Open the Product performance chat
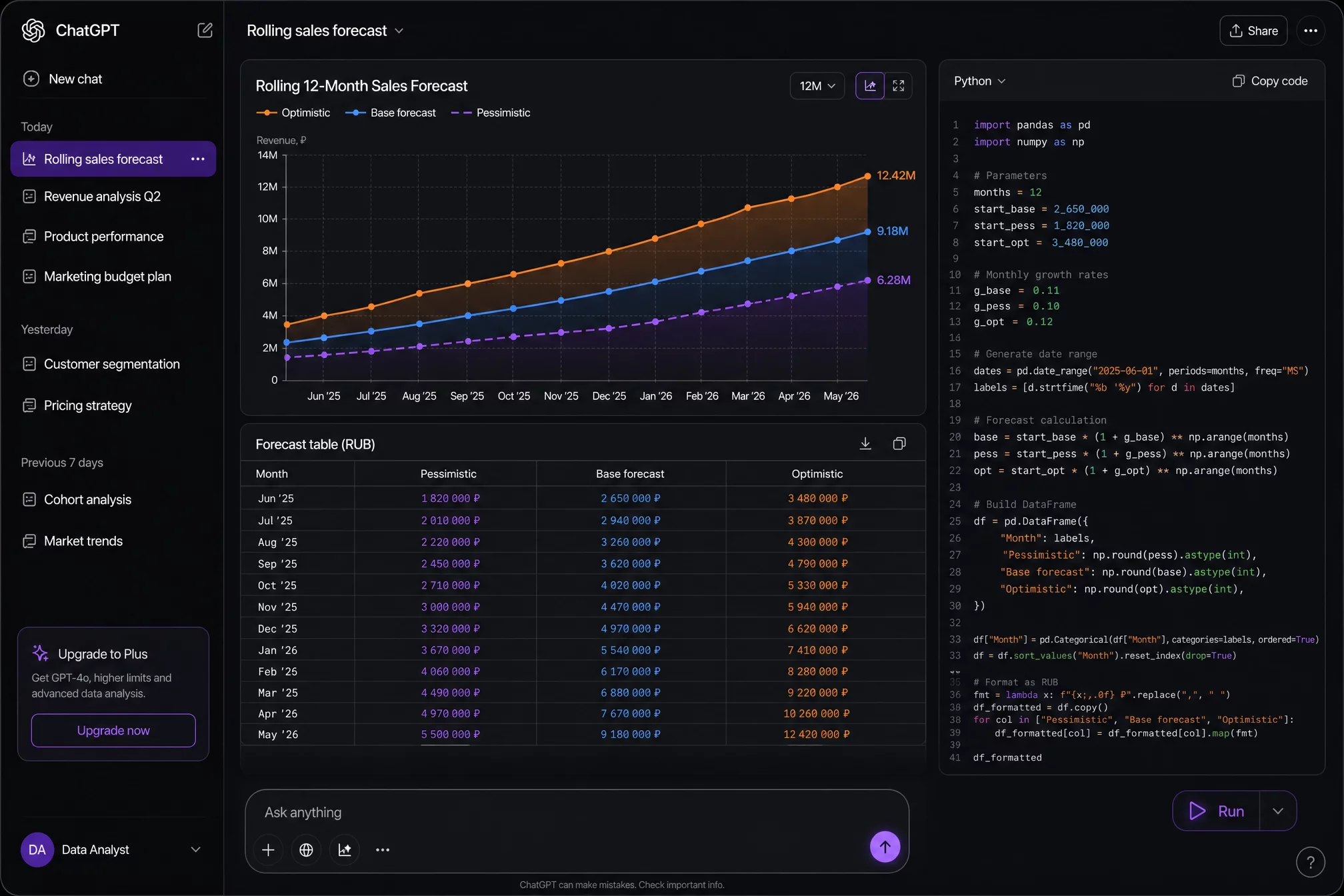1344x896 pixels. pyautogui.click(x=113, y=237)
